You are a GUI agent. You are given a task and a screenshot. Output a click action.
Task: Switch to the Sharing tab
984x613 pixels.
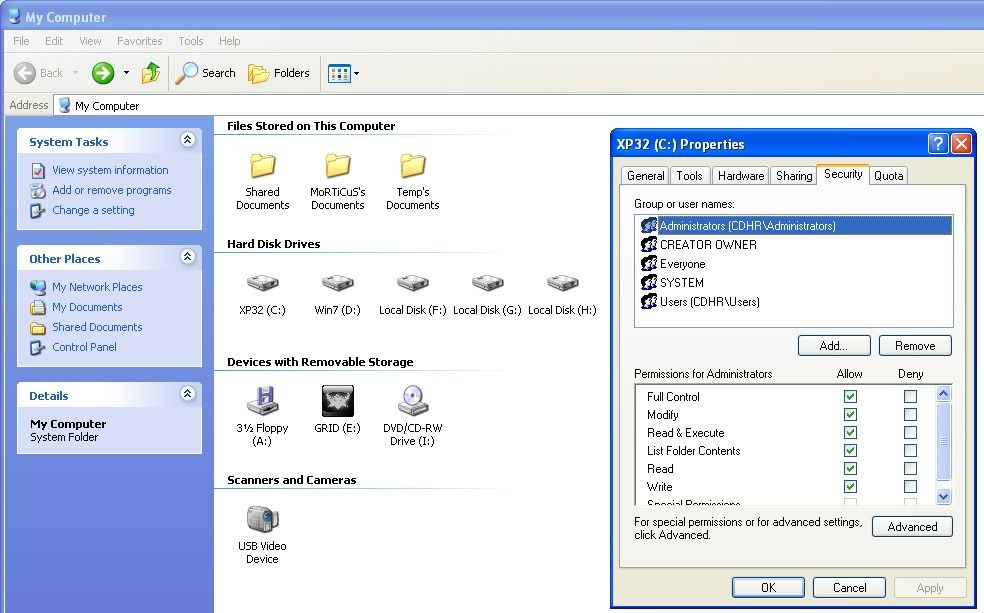(x=794, y=176)
